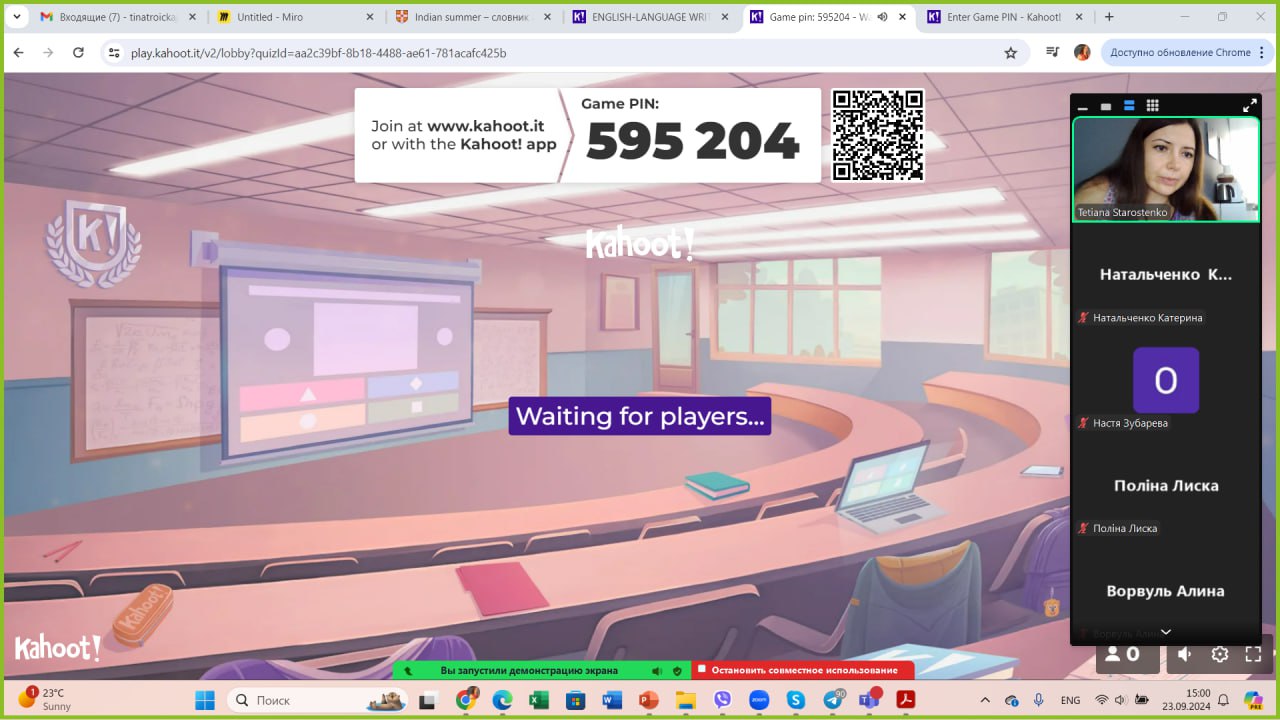Open Viber from taskbar
The width and height of the screenshot is (1280, 720).
point(722,700)
